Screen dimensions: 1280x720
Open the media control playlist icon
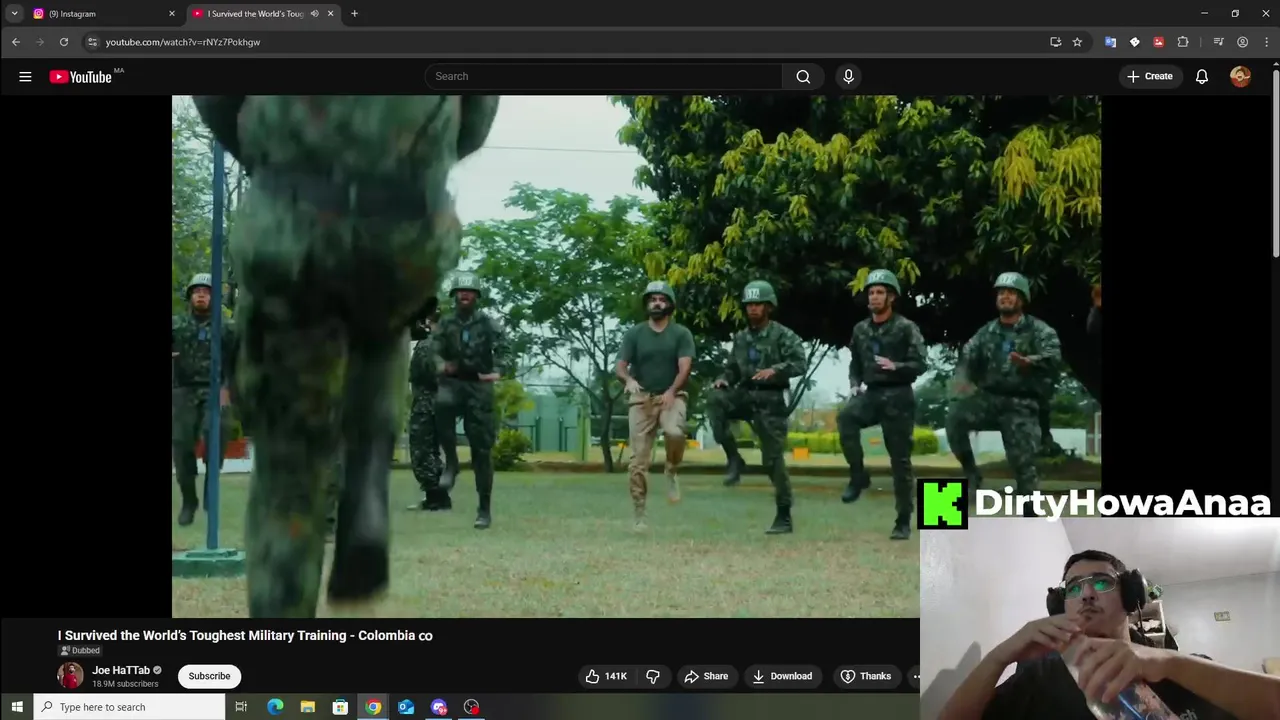1218,42
